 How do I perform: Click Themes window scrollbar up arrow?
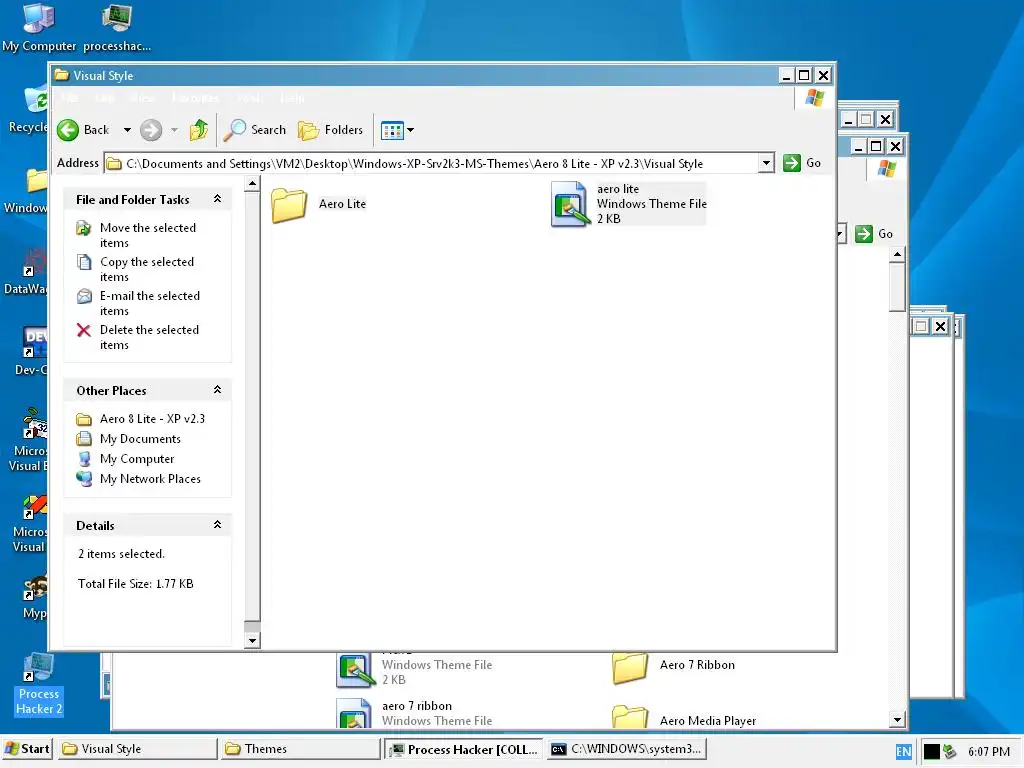pyautogui.click(x=897, y=254)
